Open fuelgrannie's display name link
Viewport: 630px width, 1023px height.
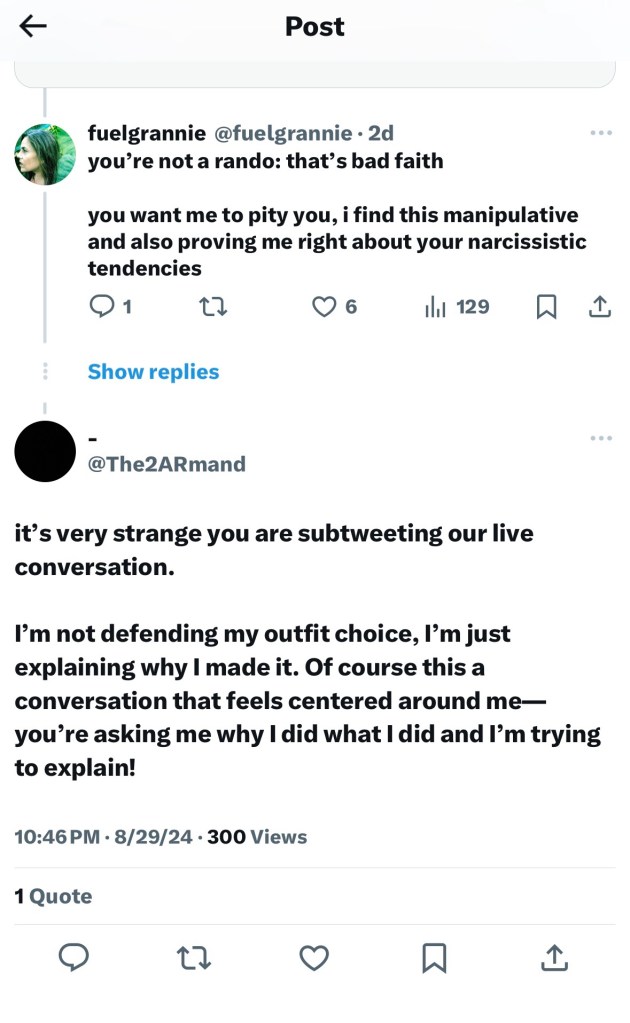pos(146,133)
